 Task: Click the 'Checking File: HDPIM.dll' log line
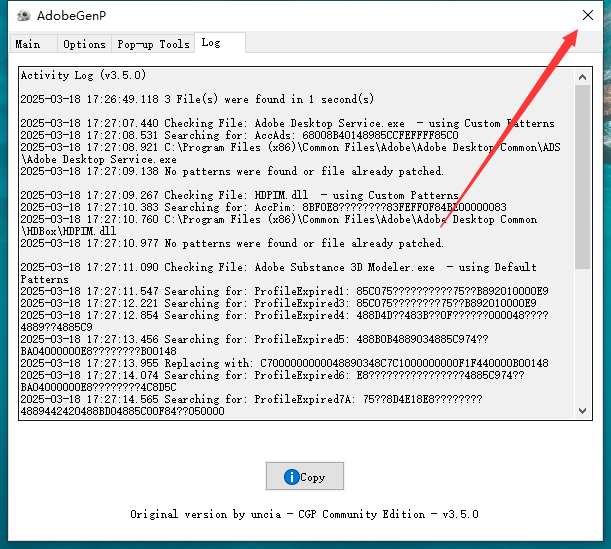240,195
